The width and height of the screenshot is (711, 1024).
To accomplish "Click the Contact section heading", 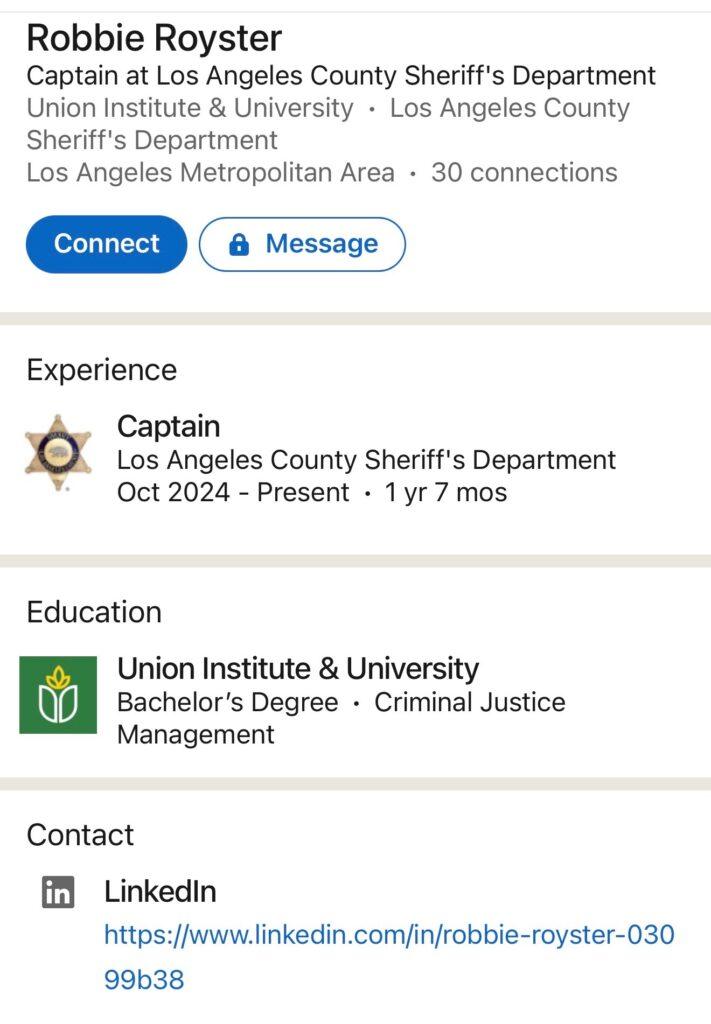I will [x=80, y=835].
